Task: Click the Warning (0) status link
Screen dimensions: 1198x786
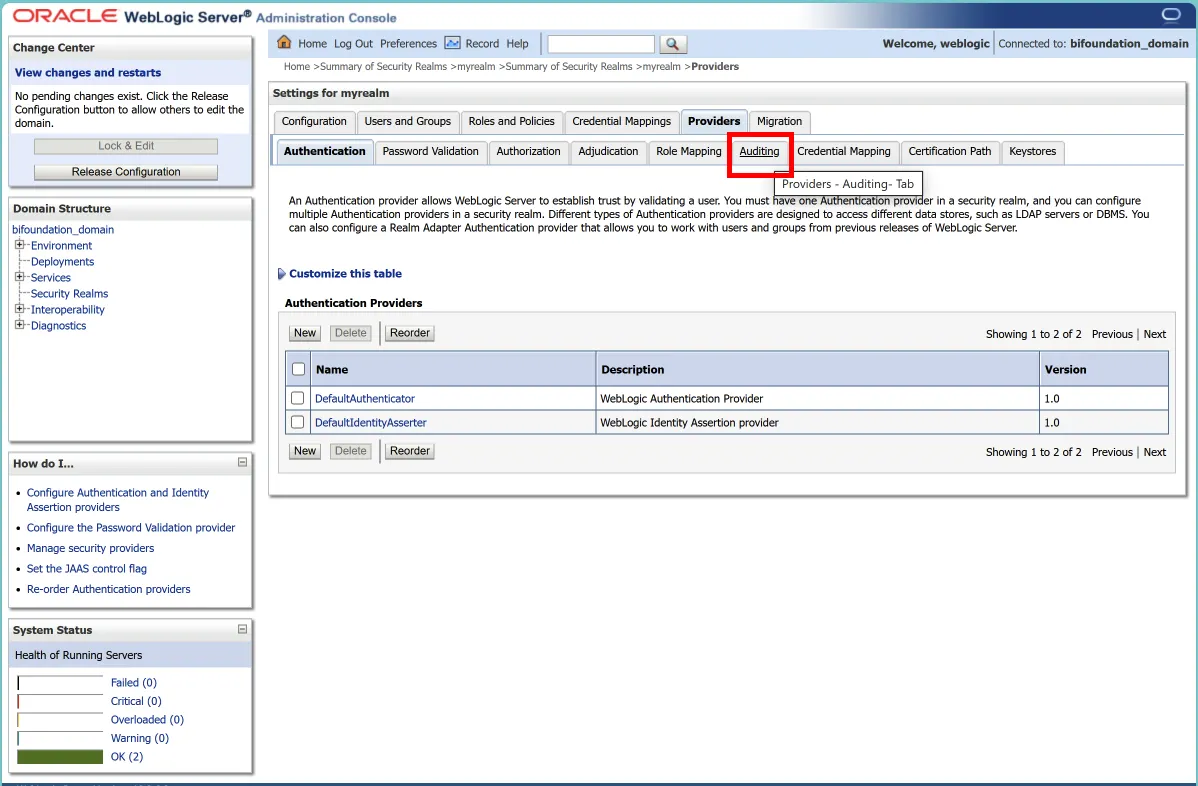Action: [140, 739]
